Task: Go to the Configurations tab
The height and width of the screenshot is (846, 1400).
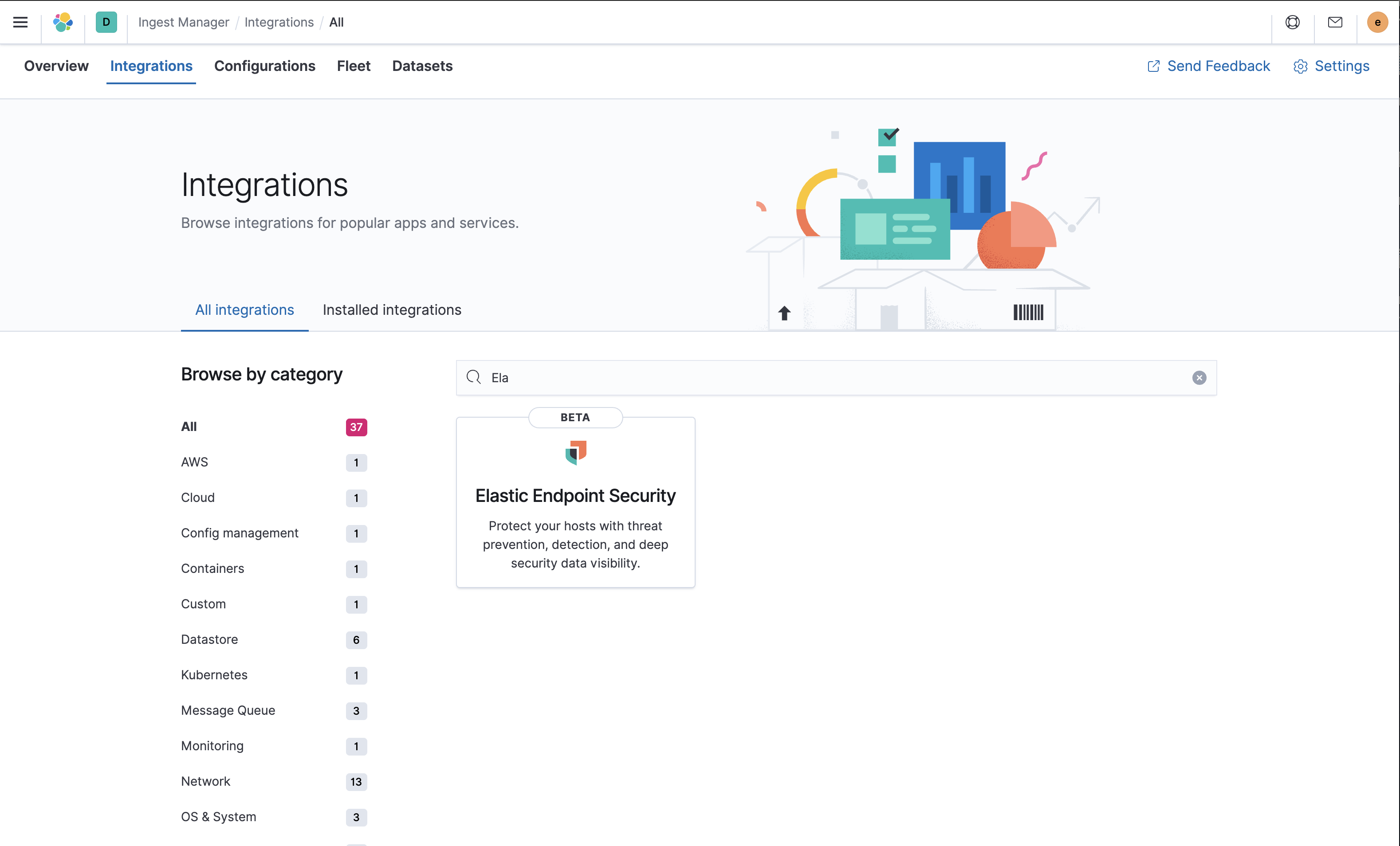Action: [264, 66]
